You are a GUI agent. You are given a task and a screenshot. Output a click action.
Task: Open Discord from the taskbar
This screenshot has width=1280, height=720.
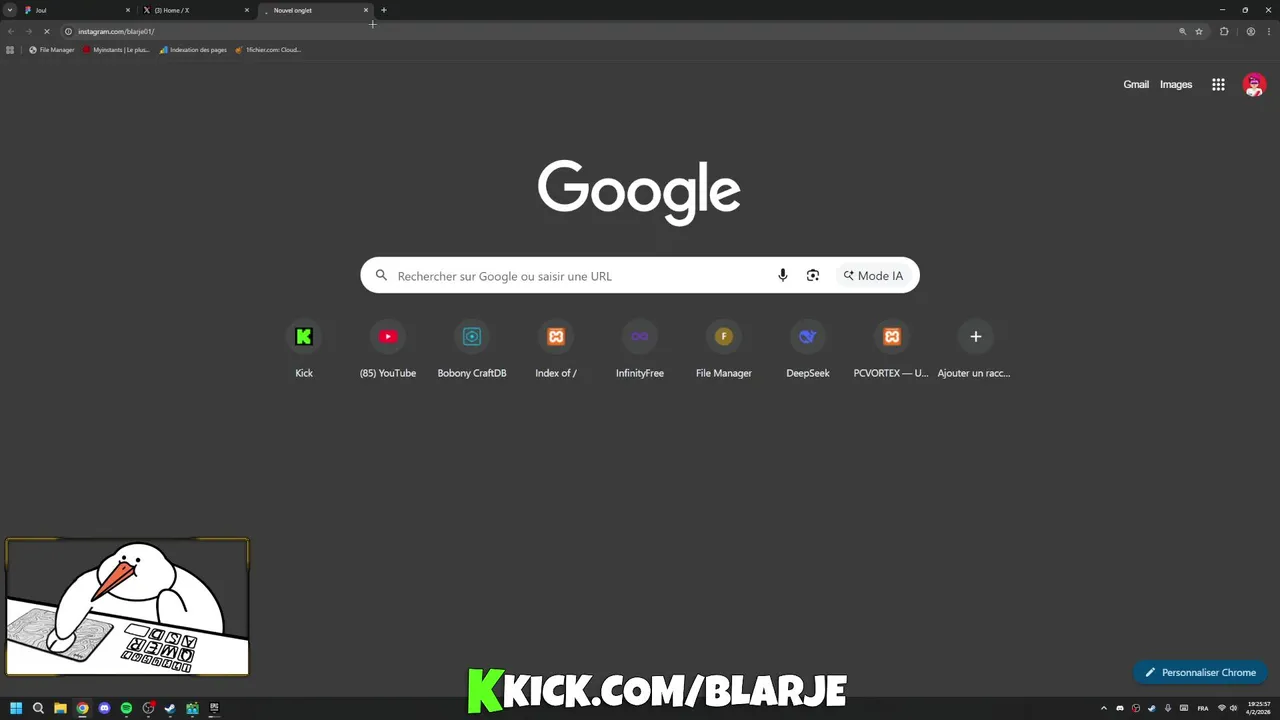click(104, 708)
